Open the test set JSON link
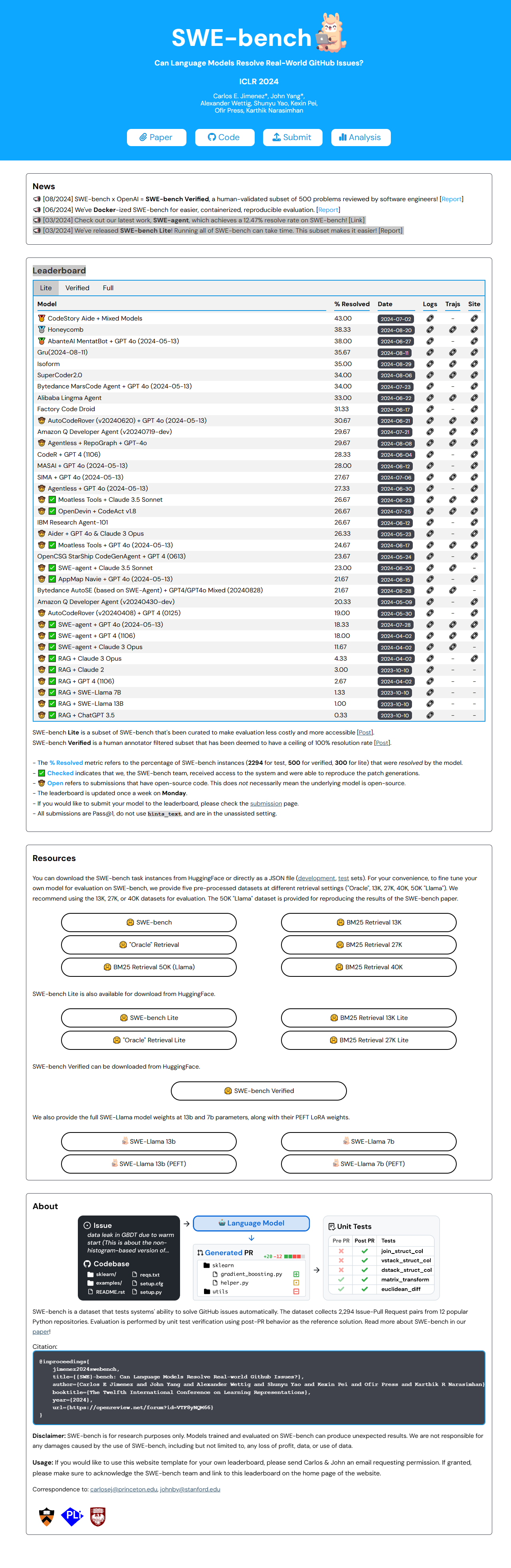The height and width of the screenshot is (1568, 511). coord(343,878)
